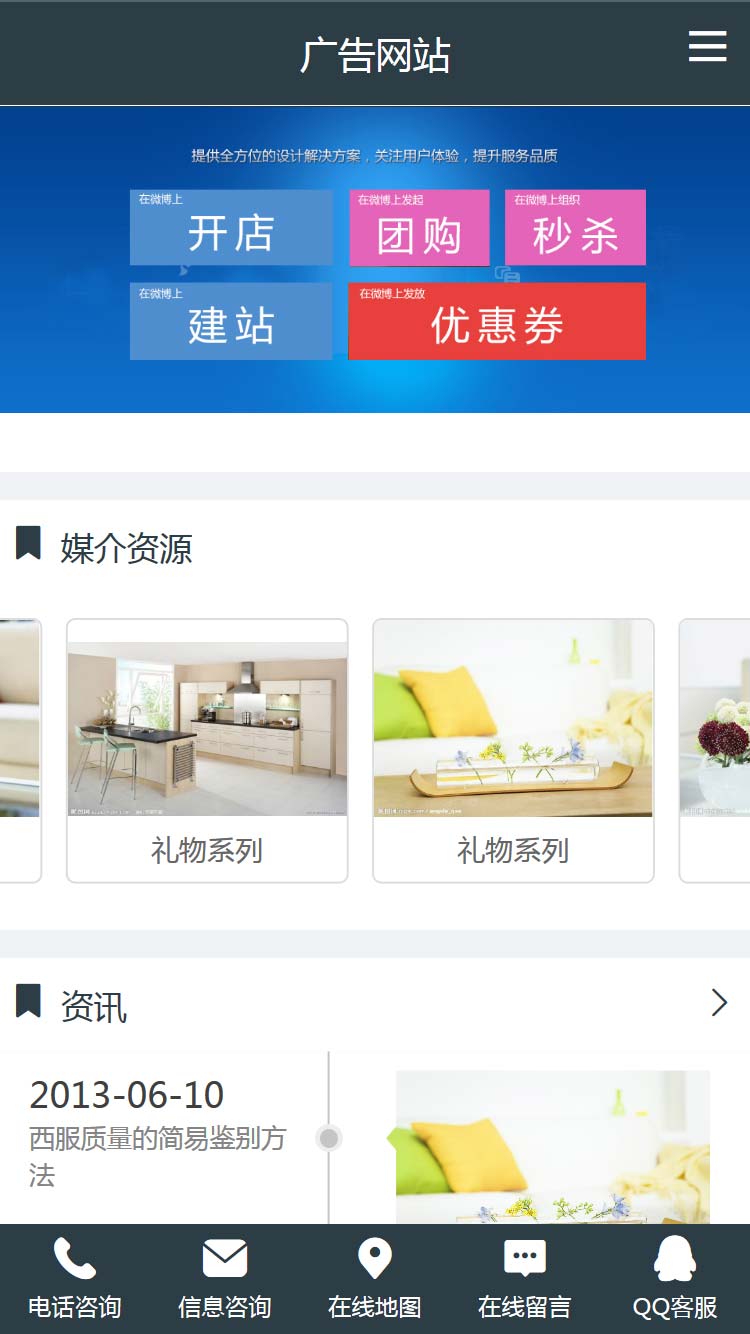Select the pink 秒杀 tile
The image size is (750, 1334).
click(575, 227)
